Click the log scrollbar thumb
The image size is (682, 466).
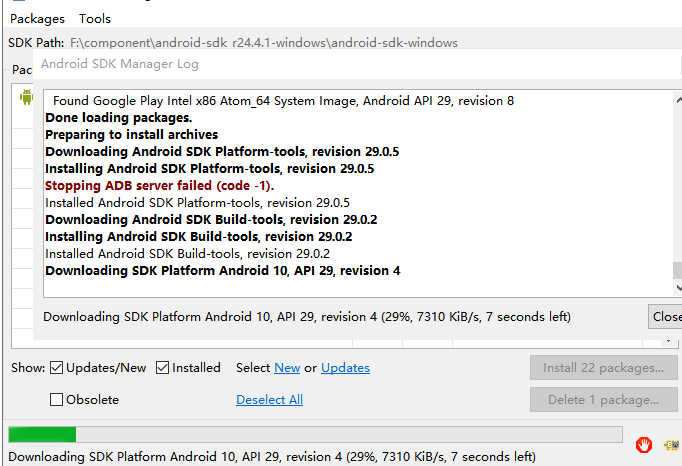point(678,270)
